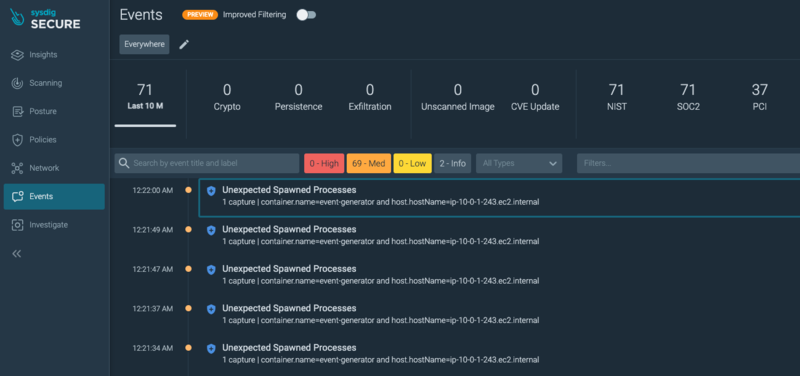The height and width of the screenshot is (376, 800).
Task: Select the Crypto counter
Action: coord(227,97)
